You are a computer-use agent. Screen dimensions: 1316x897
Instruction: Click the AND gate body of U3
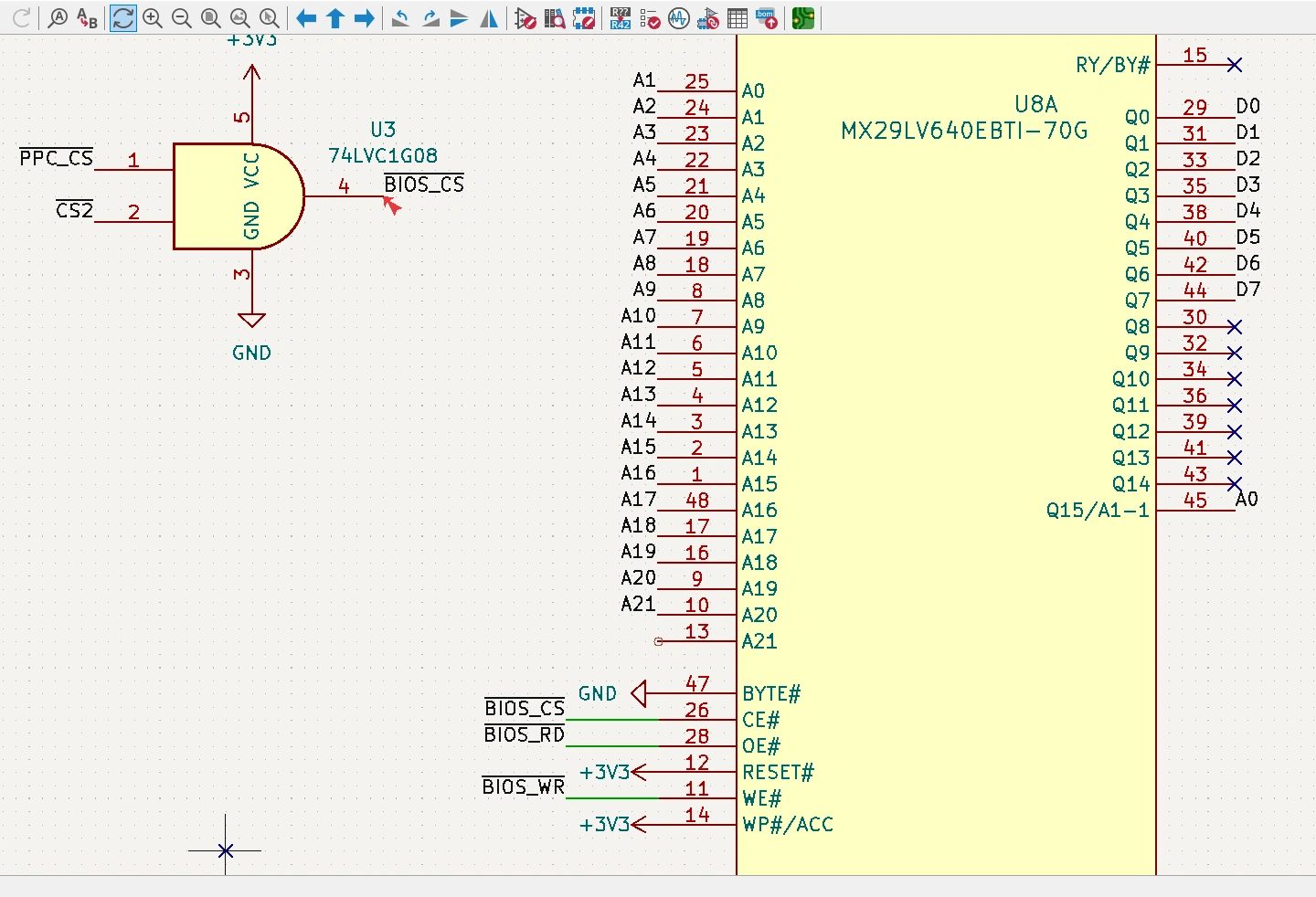(x=239, y=196)
